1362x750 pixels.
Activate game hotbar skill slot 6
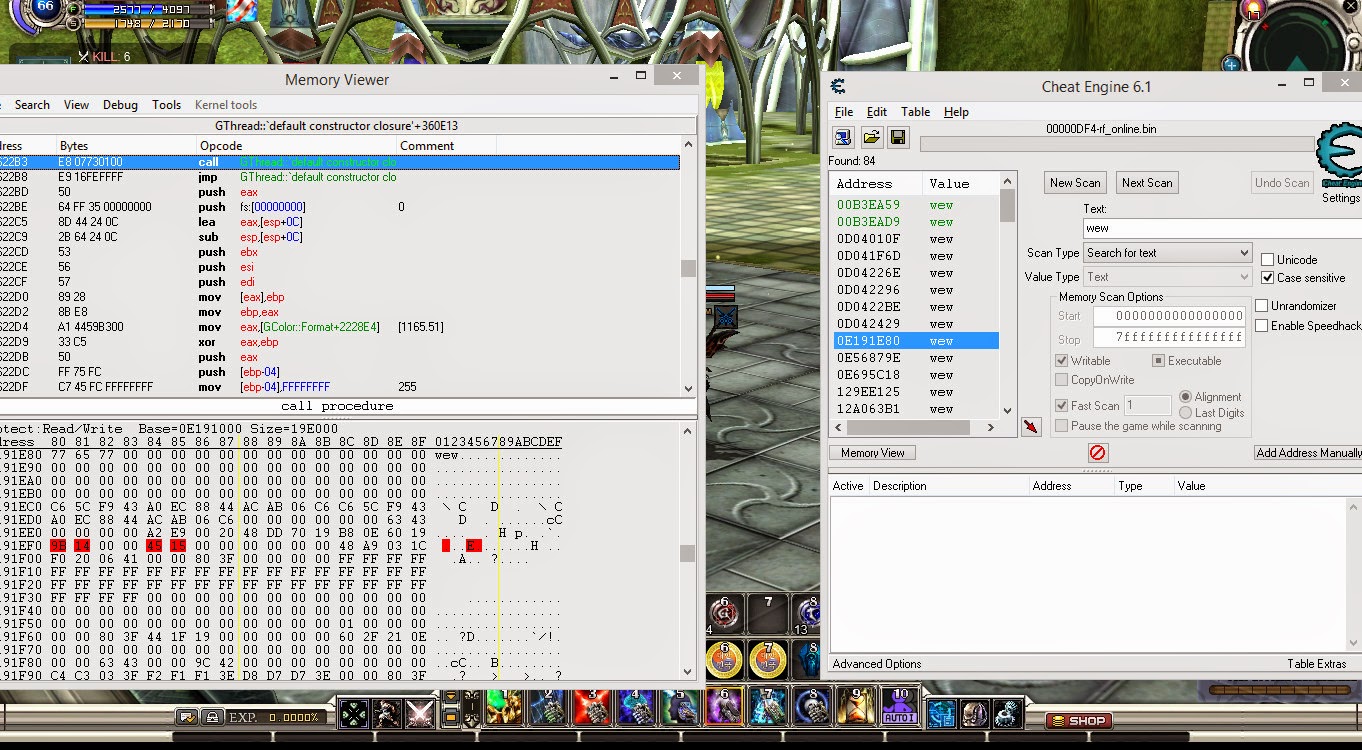coord(724,708)
